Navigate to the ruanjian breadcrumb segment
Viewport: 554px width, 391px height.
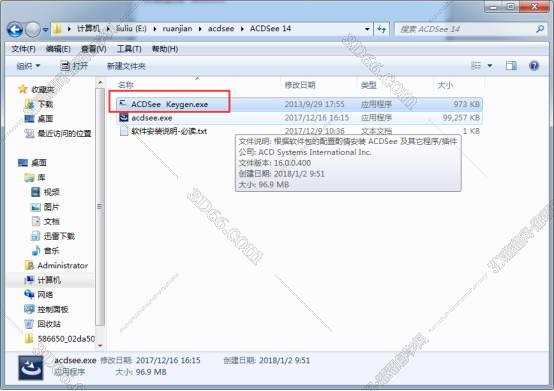coord(177,29)
